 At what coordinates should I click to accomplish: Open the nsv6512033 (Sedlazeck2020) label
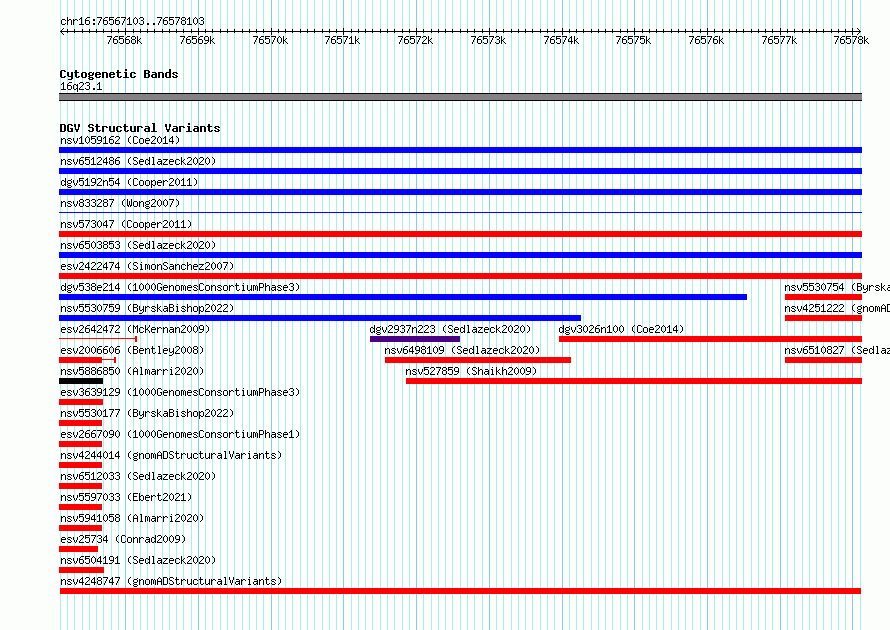138,476
